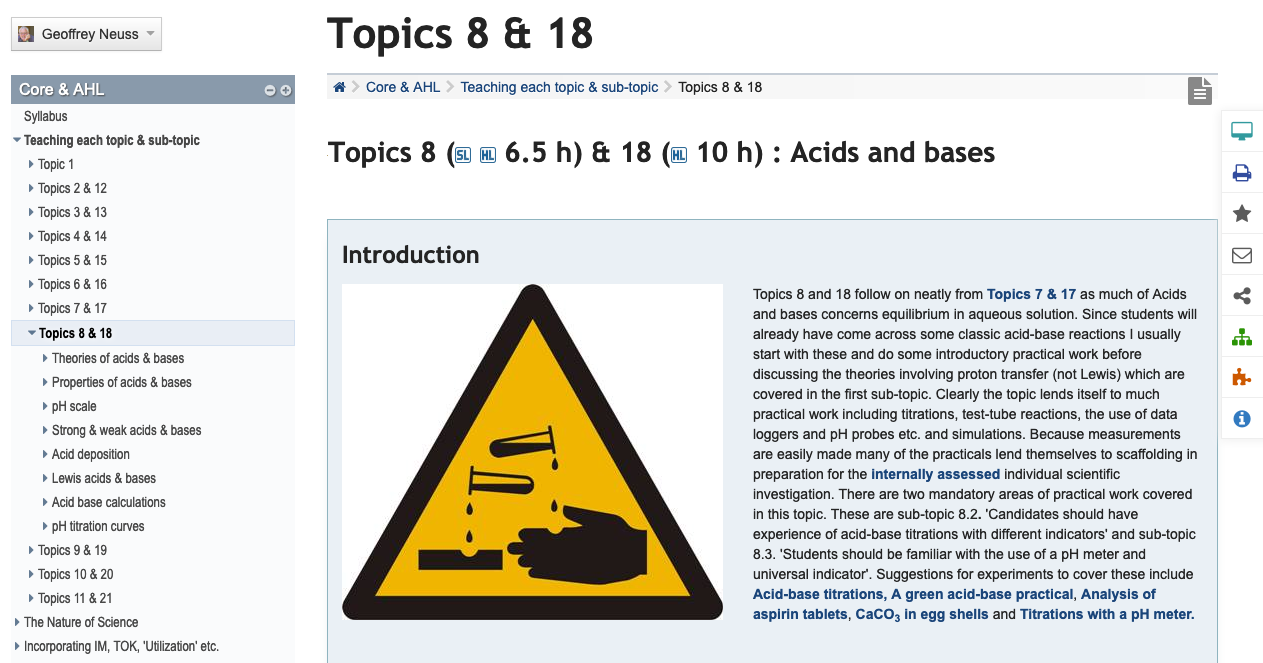Viewport: 1263px width, 663px height.
Task: Click the star favourite icon
Action: click(x=1242, y=214)
